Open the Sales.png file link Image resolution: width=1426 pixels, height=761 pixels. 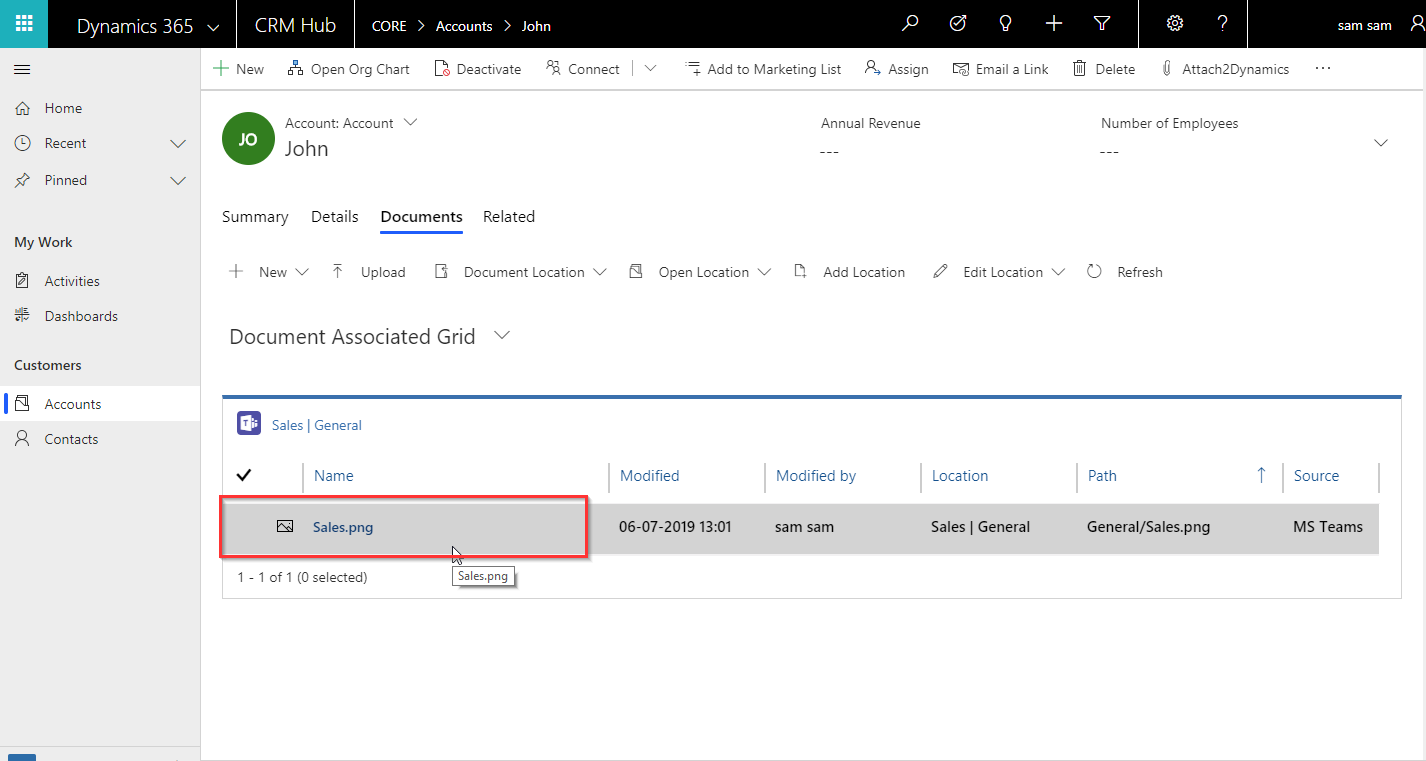pos(343,527)
